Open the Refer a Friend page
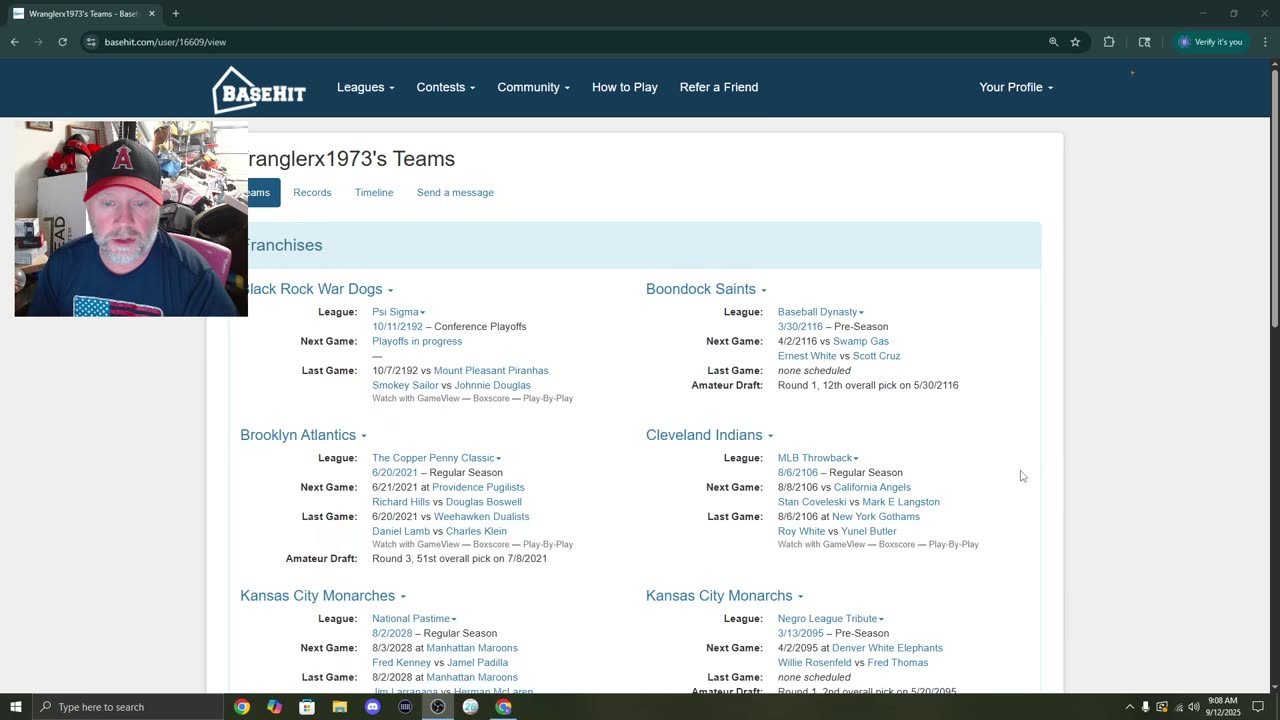The image size is (1280, 720). tap(719, 87)
